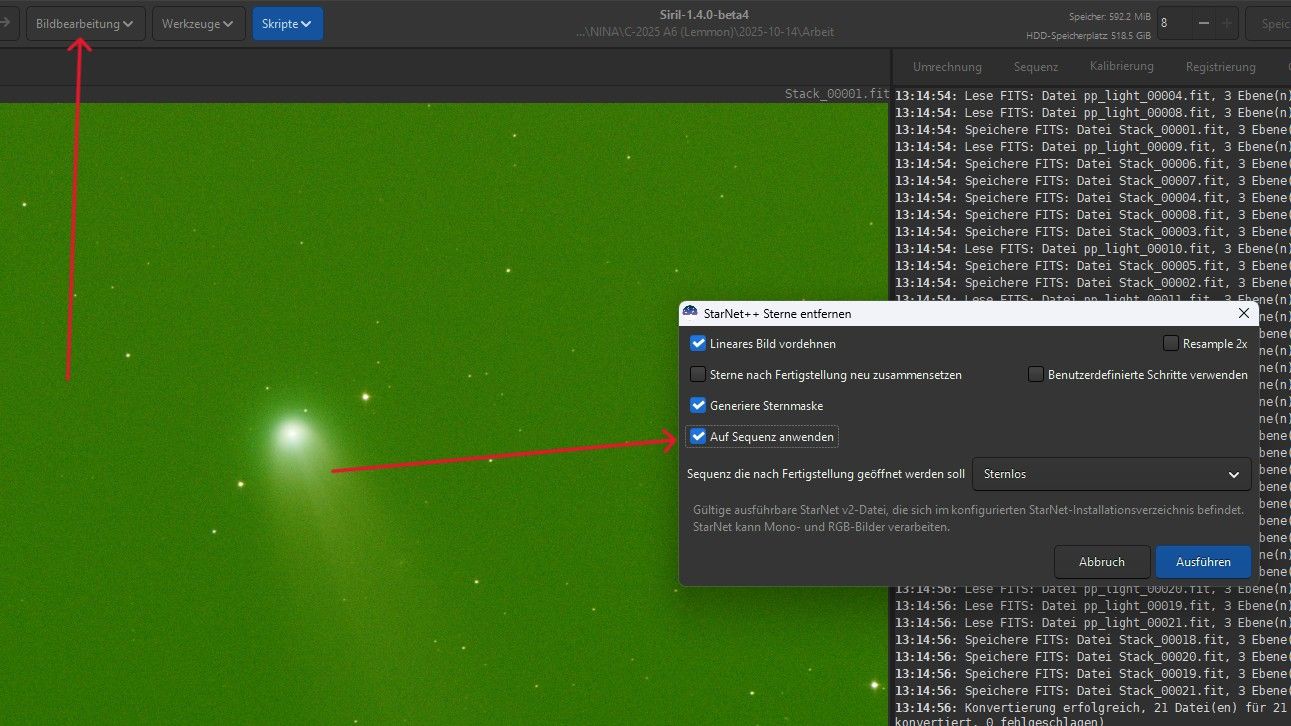Viewport: 1291px width, 726px height.
Task: Enable Resample 2x checkbox
Action: pyautogui.click(x=1171, y=343)
